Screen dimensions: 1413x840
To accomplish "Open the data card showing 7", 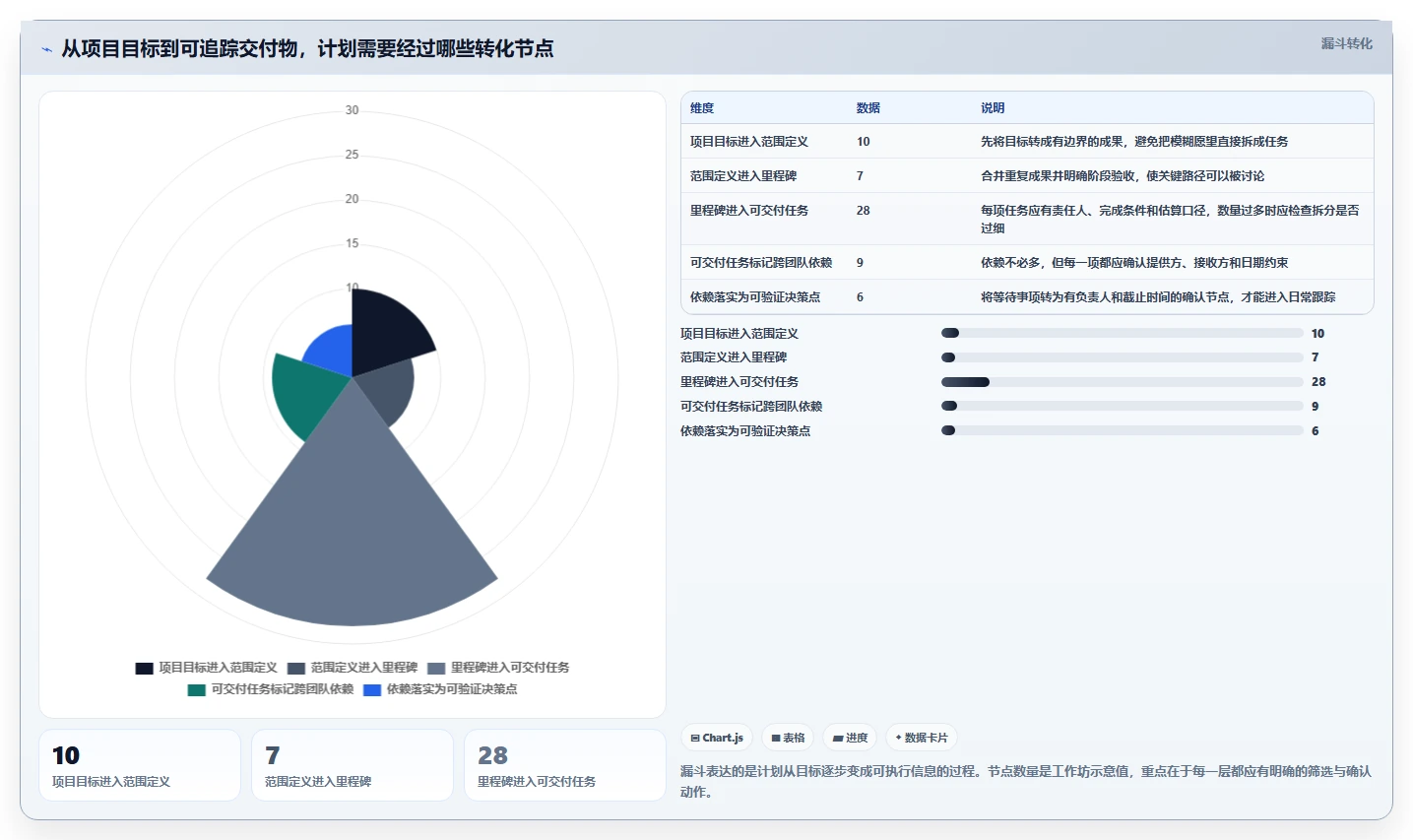I will (x=353, y=765).
